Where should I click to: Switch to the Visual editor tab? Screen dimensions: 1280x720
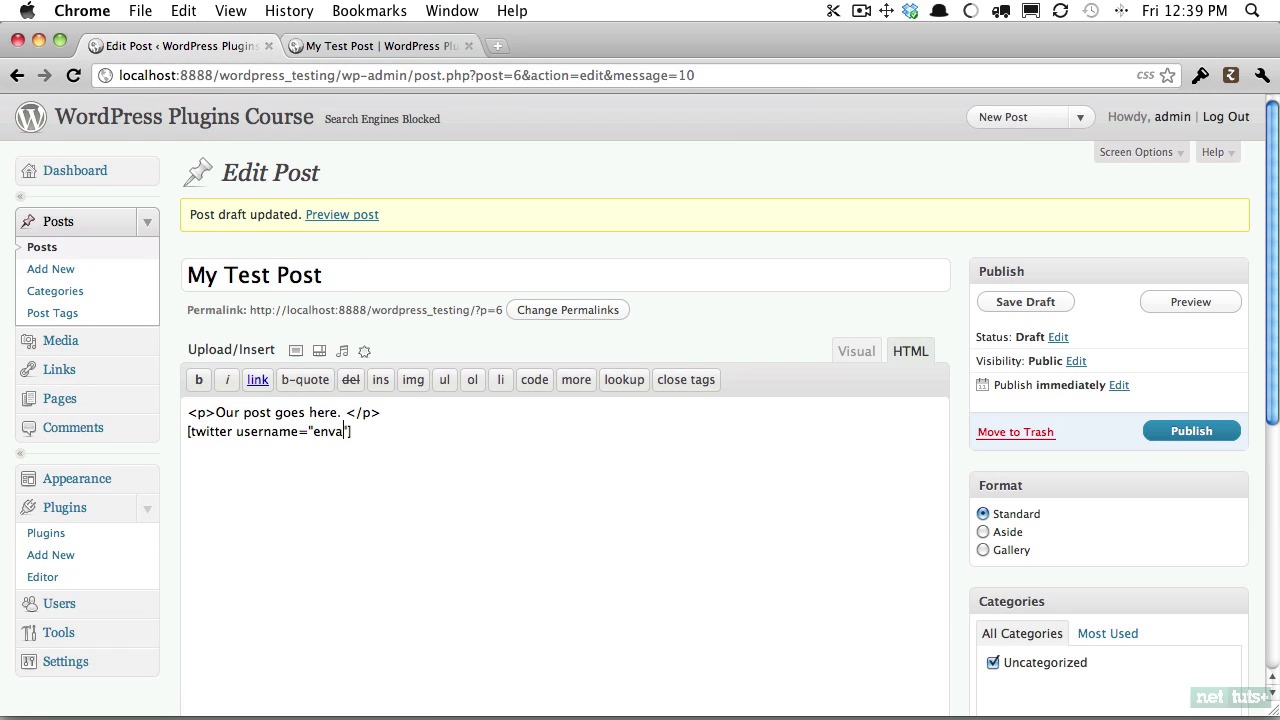[x=856, y=351]
